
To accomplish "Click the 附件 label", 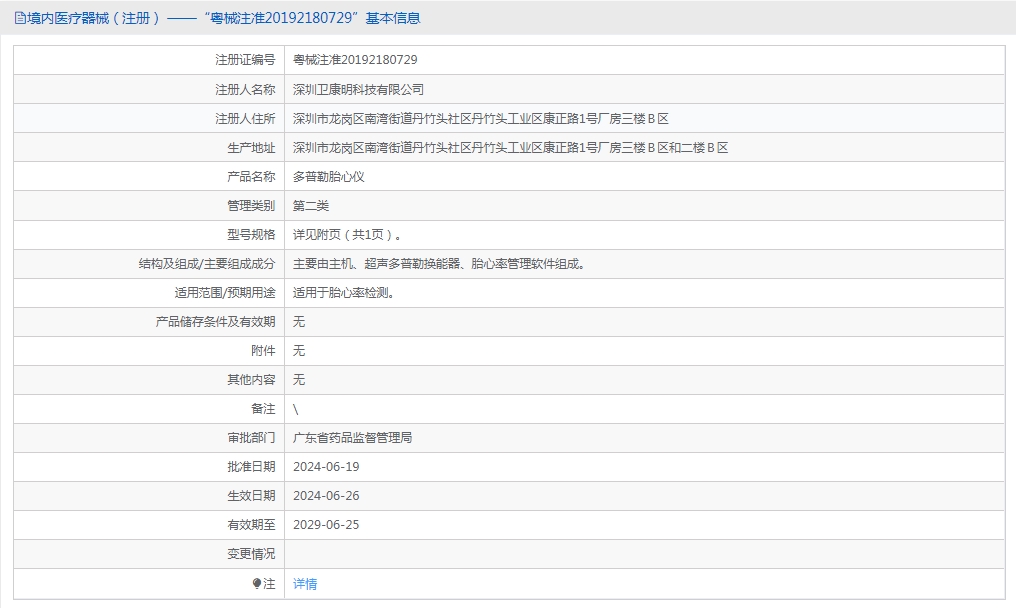I will 263,351.
